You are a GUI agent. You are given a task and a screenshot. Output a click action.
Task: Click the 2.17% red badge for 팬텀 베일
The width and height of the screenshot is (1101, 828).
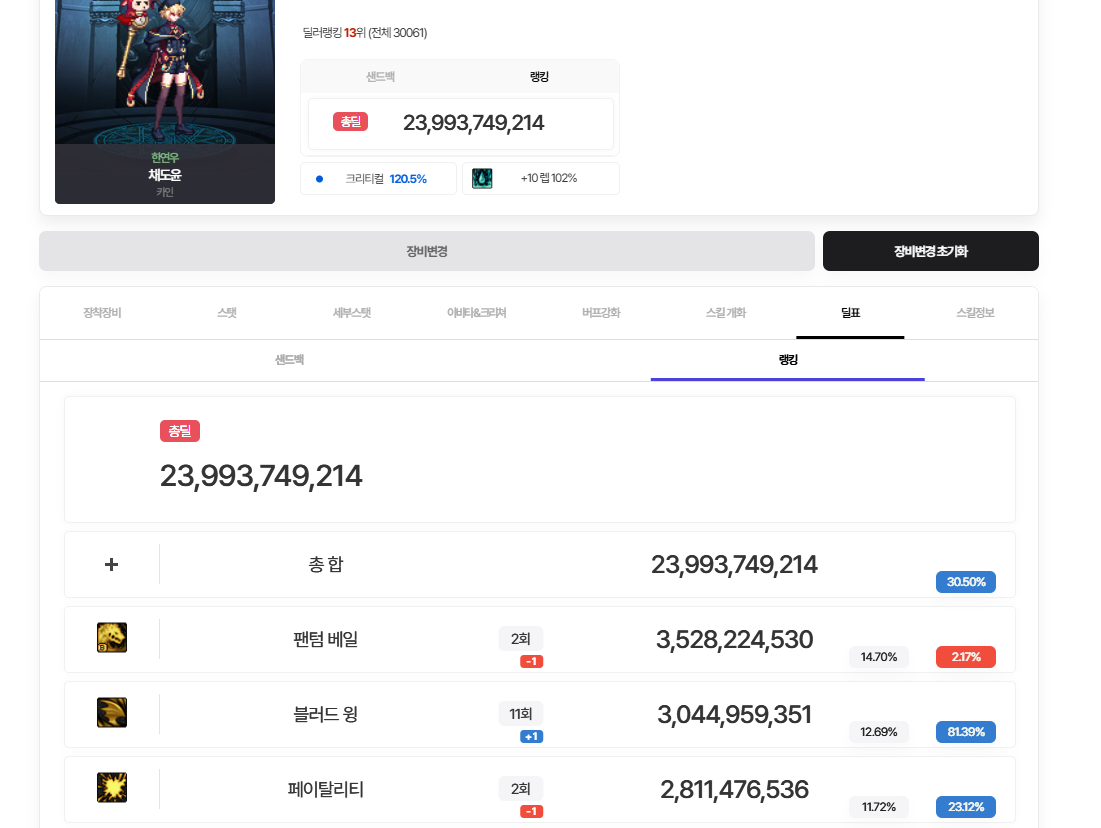pyautogui.click(x=965, y=657)
